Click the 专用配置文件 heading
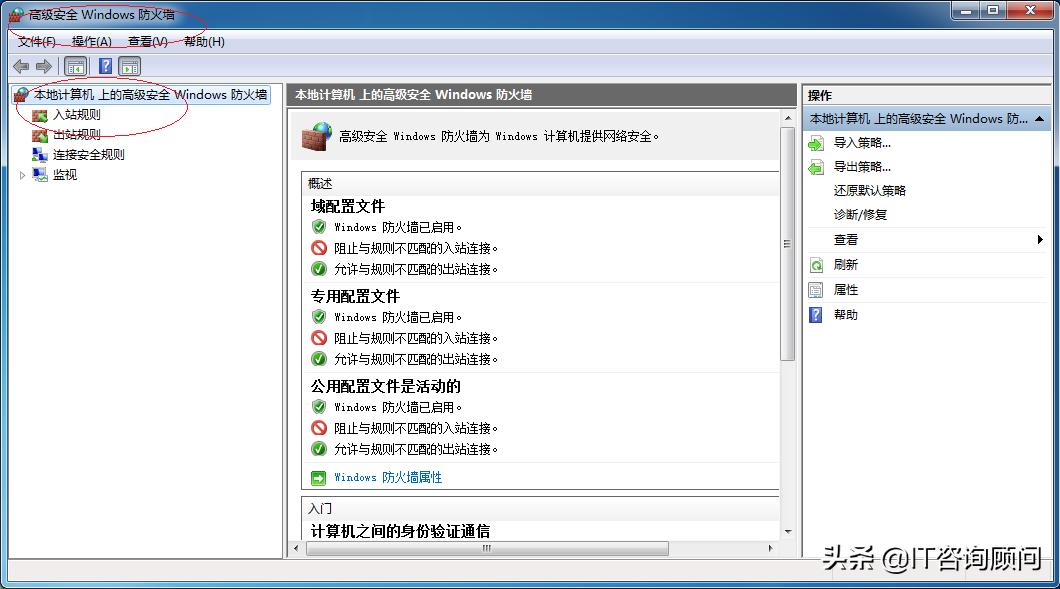Image resolution: width=1060 pixels, height=589 pixels. 355,296
